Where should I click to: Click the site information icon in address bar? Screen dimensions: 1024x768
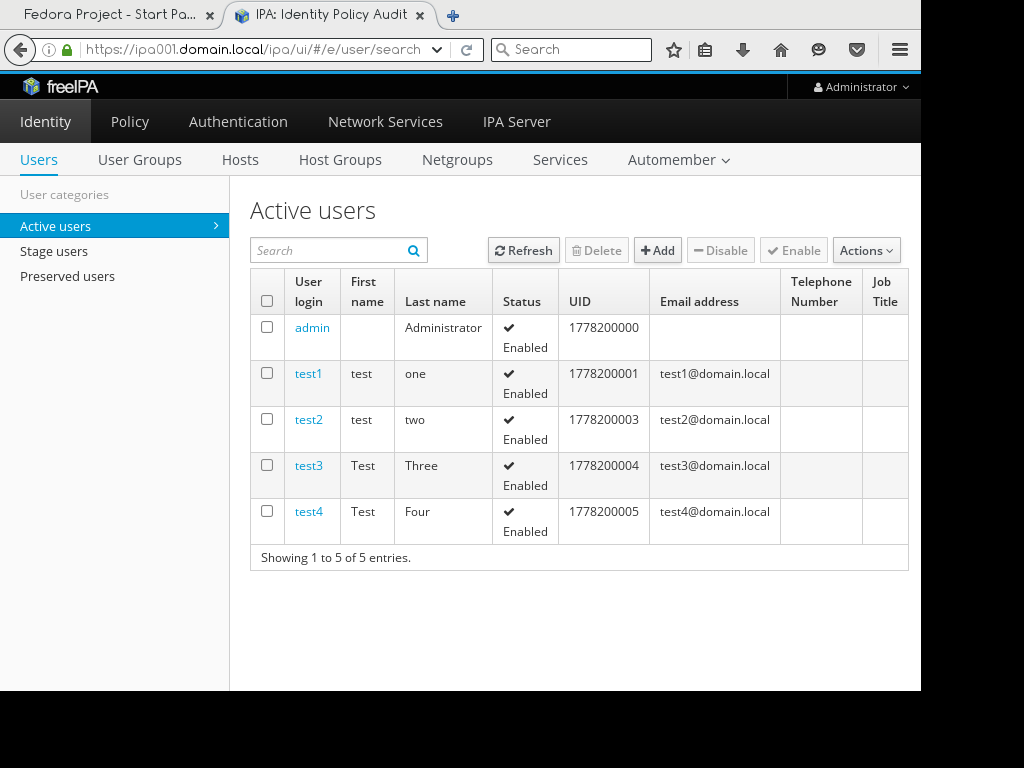coord(49,50)
